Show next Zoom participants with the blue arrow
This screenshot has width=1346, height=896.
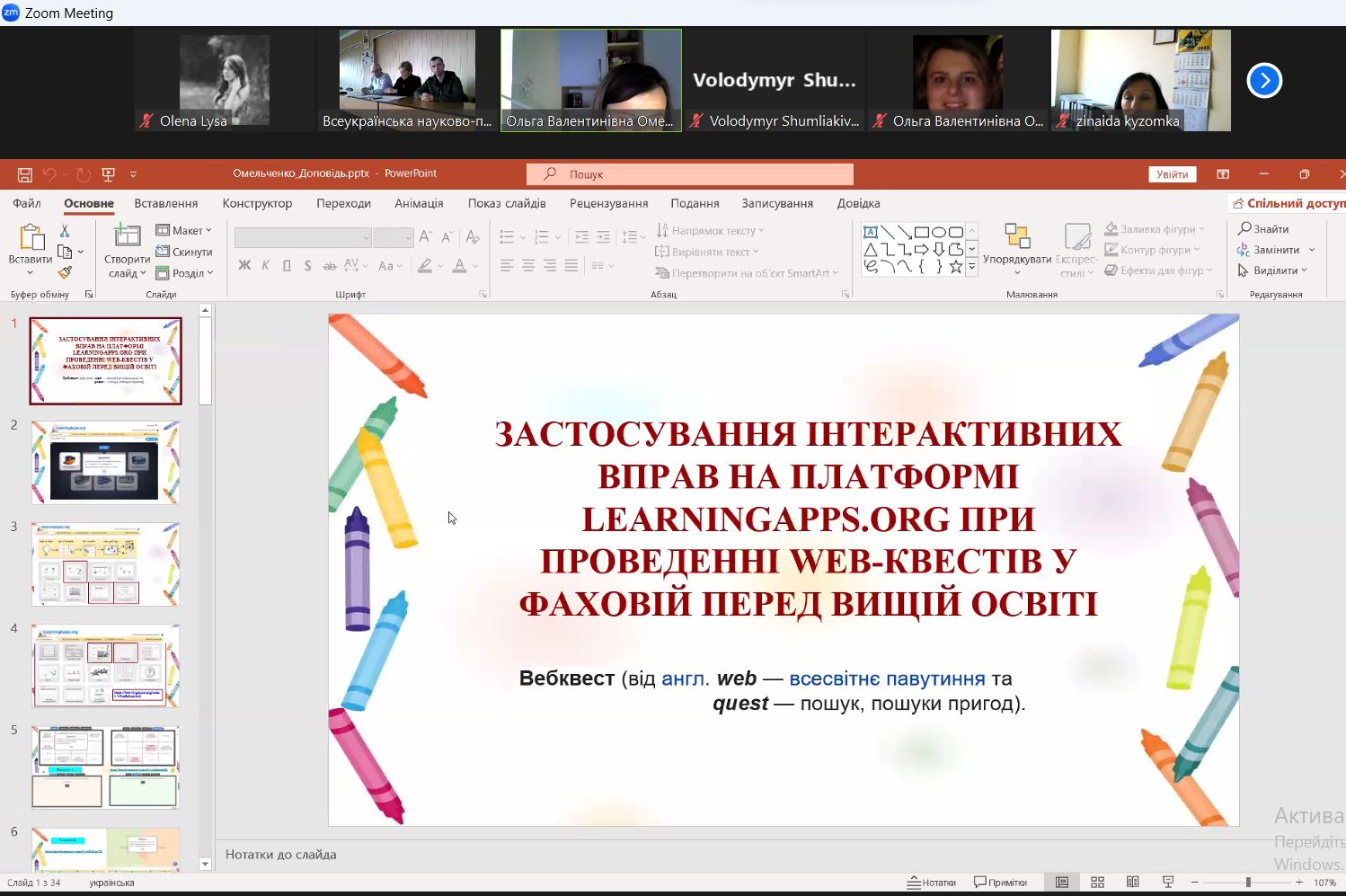[1264, 81]
